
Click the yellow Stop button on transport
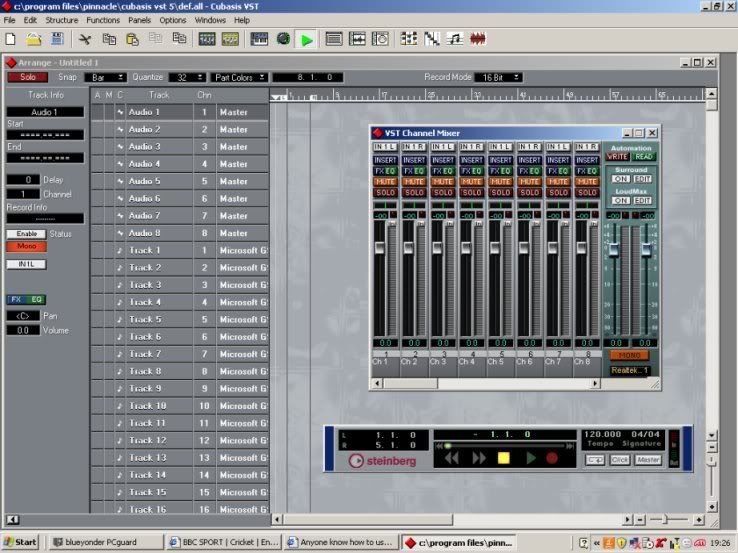pyautogui.click(x=504, y=458)
